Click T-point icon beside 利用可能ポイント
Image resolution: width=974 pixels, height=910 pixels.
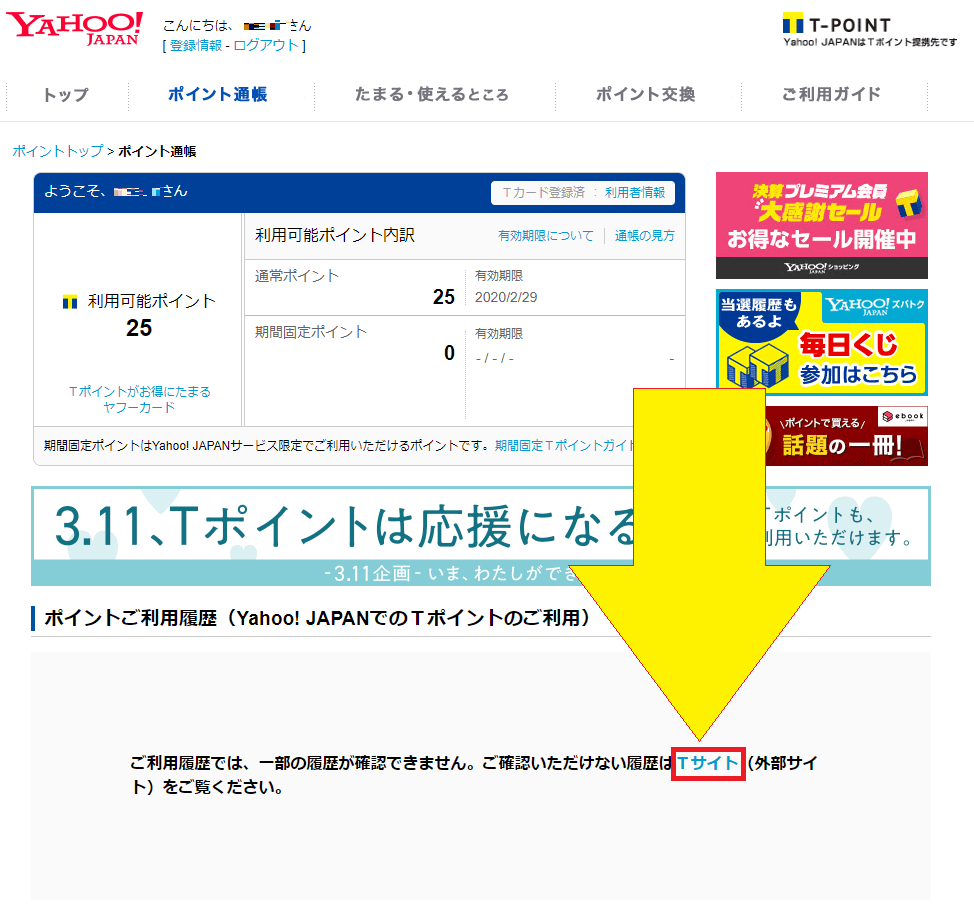(70, 301)
